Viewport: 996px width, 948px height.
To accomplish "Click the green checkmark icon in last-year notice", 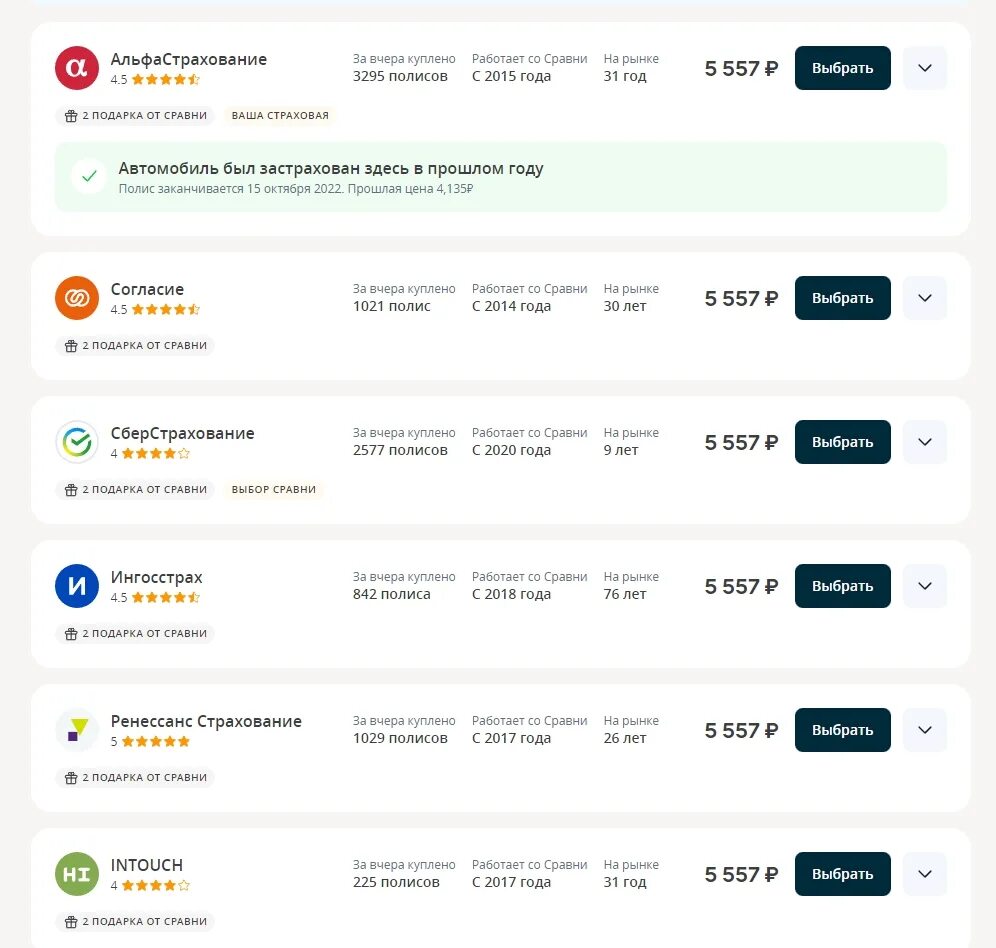I will pyautogui.click(x=89, y=176).
